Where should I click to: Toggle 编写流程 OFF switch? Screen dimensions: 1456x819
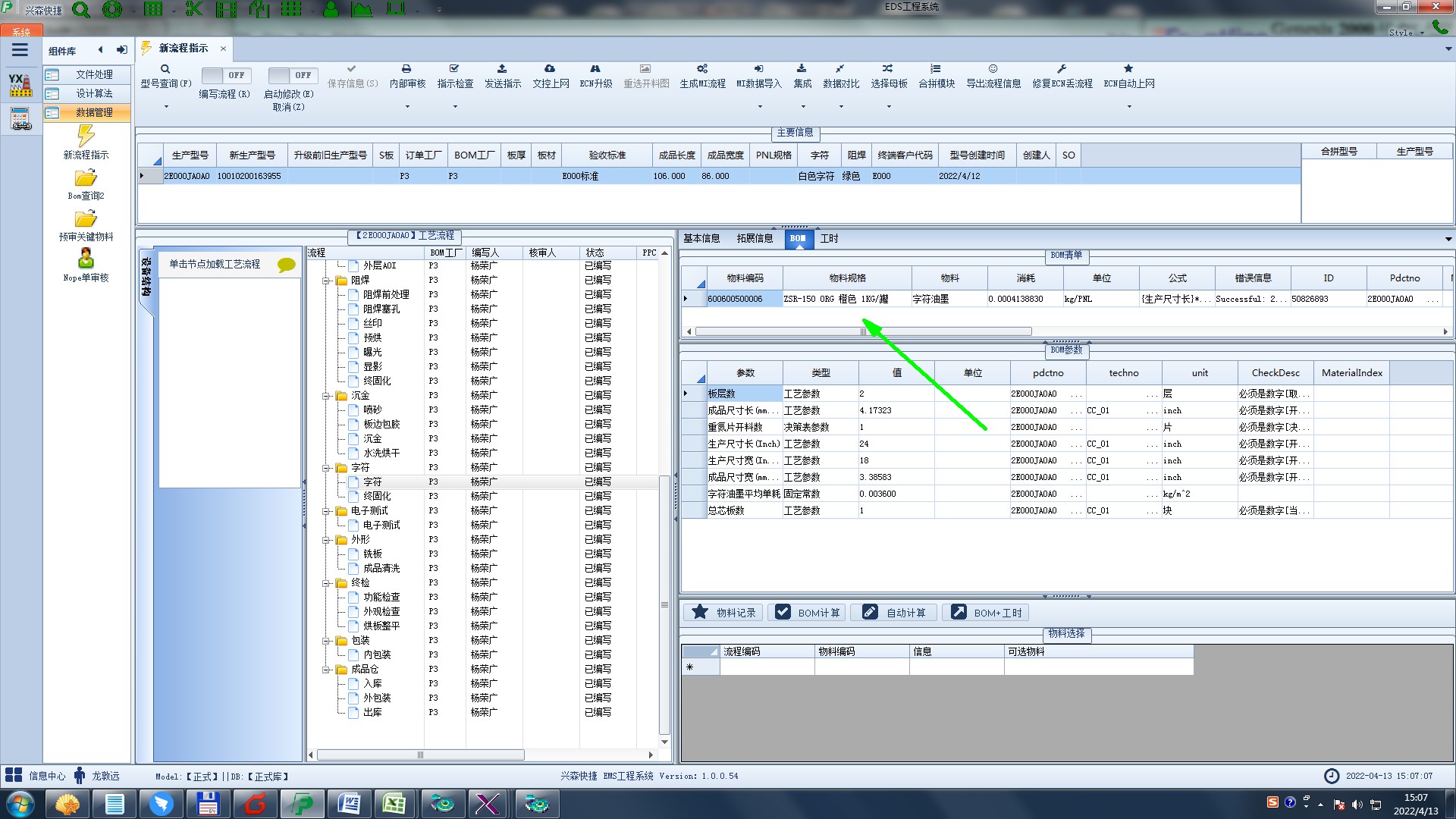pos(226,75)
